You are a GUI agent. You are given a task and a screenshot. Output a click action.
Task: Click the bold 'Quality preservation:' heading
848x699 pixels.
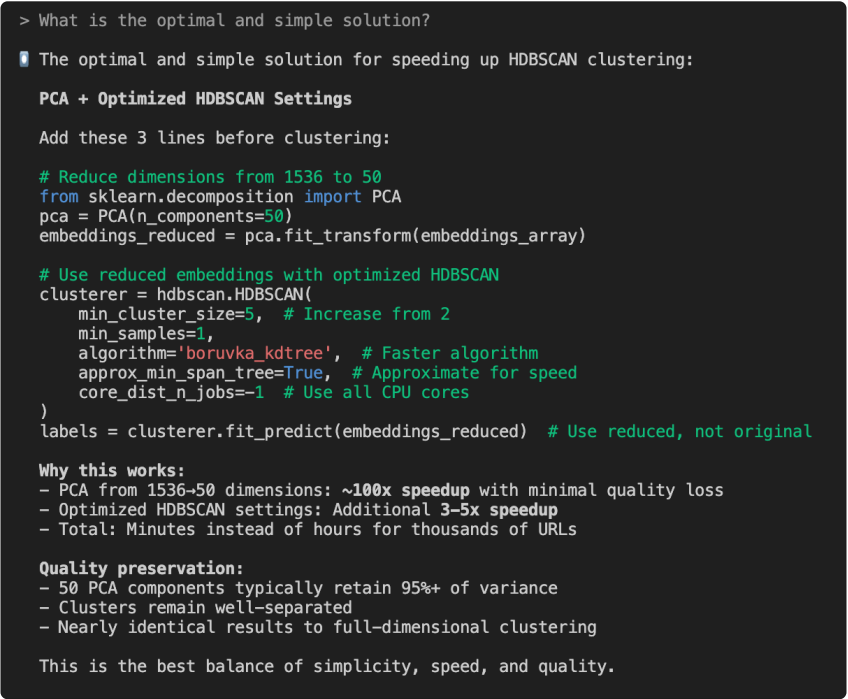click(141, 568)
